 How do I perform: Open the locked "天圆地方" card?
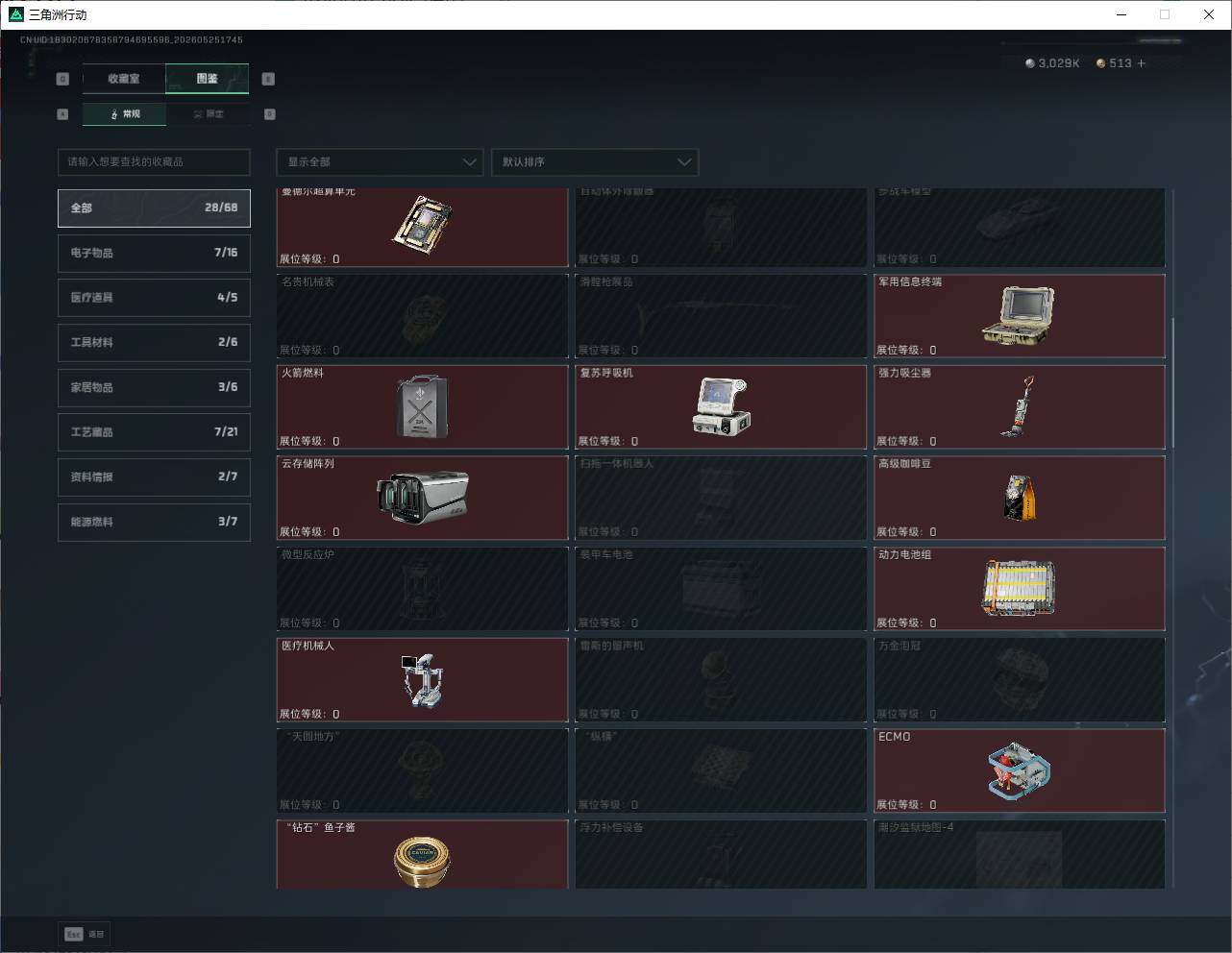(423, 770)
